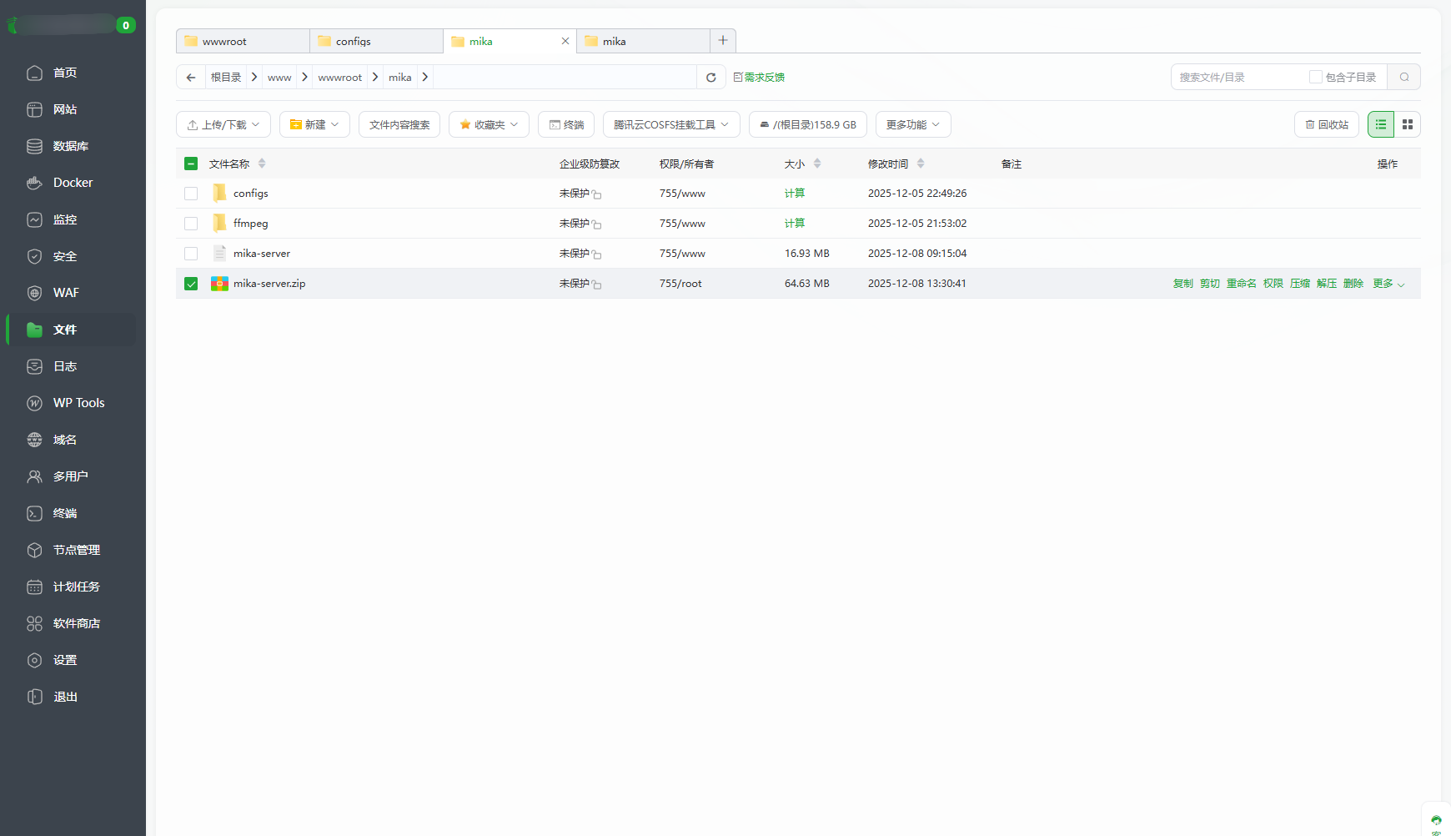The width and height of the screenshot is (1456, 836).
Task: Click the refresh icon in path bar
Action: [x=710, y=78]
